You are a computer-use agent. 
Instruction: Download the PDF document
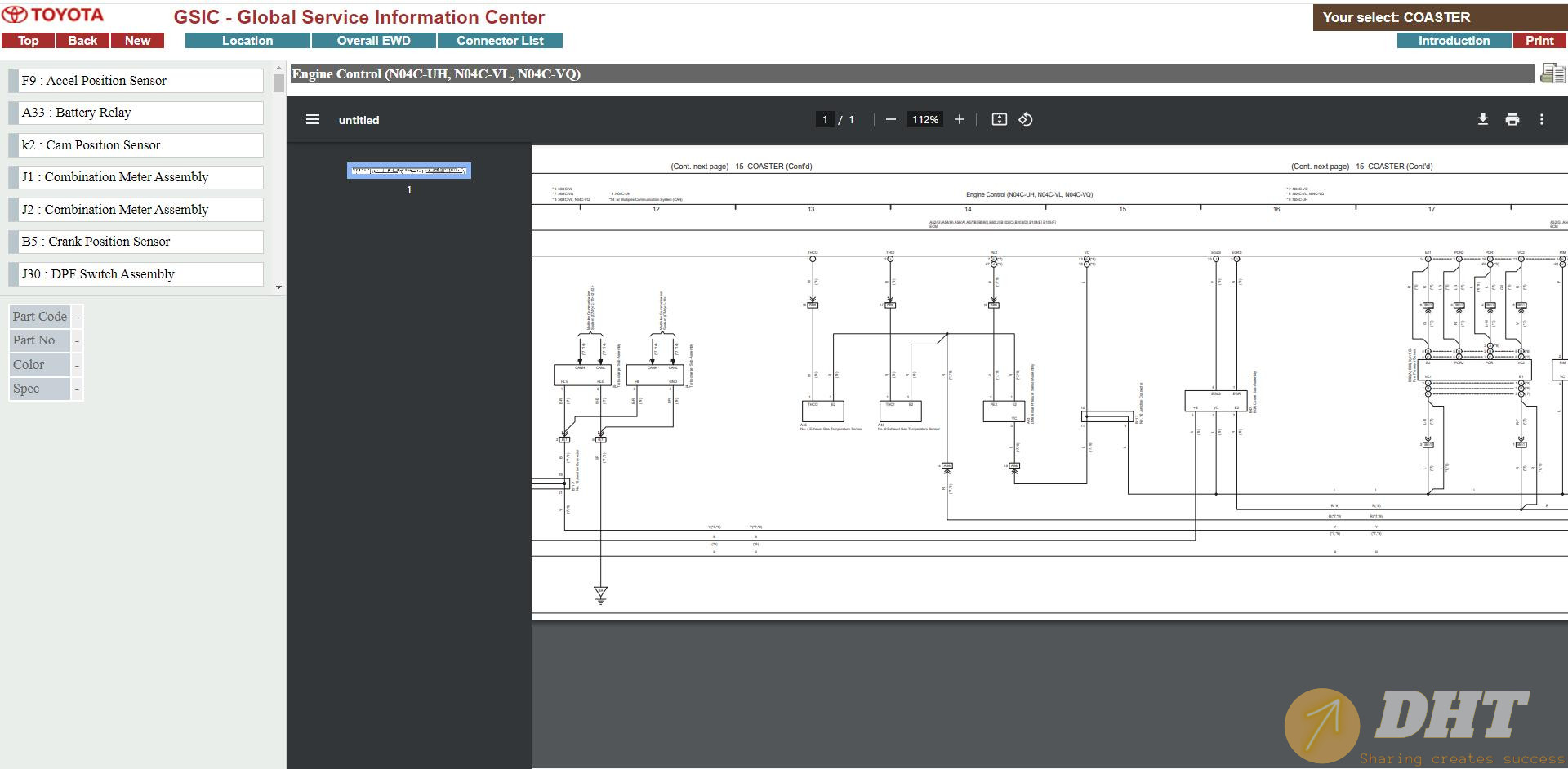point(1483,119)
